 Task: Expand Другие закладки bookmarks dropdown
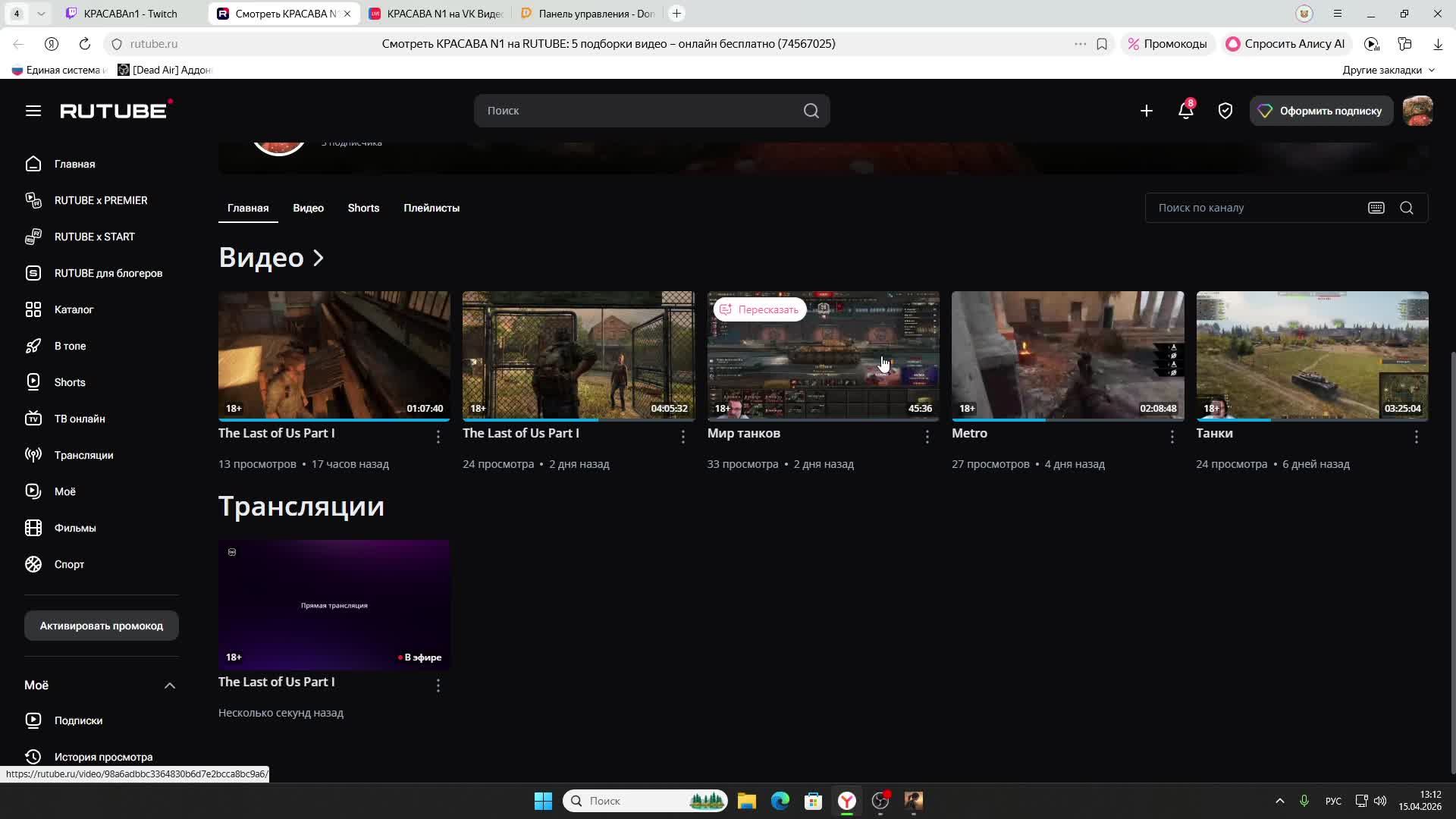coord(1388,70)
